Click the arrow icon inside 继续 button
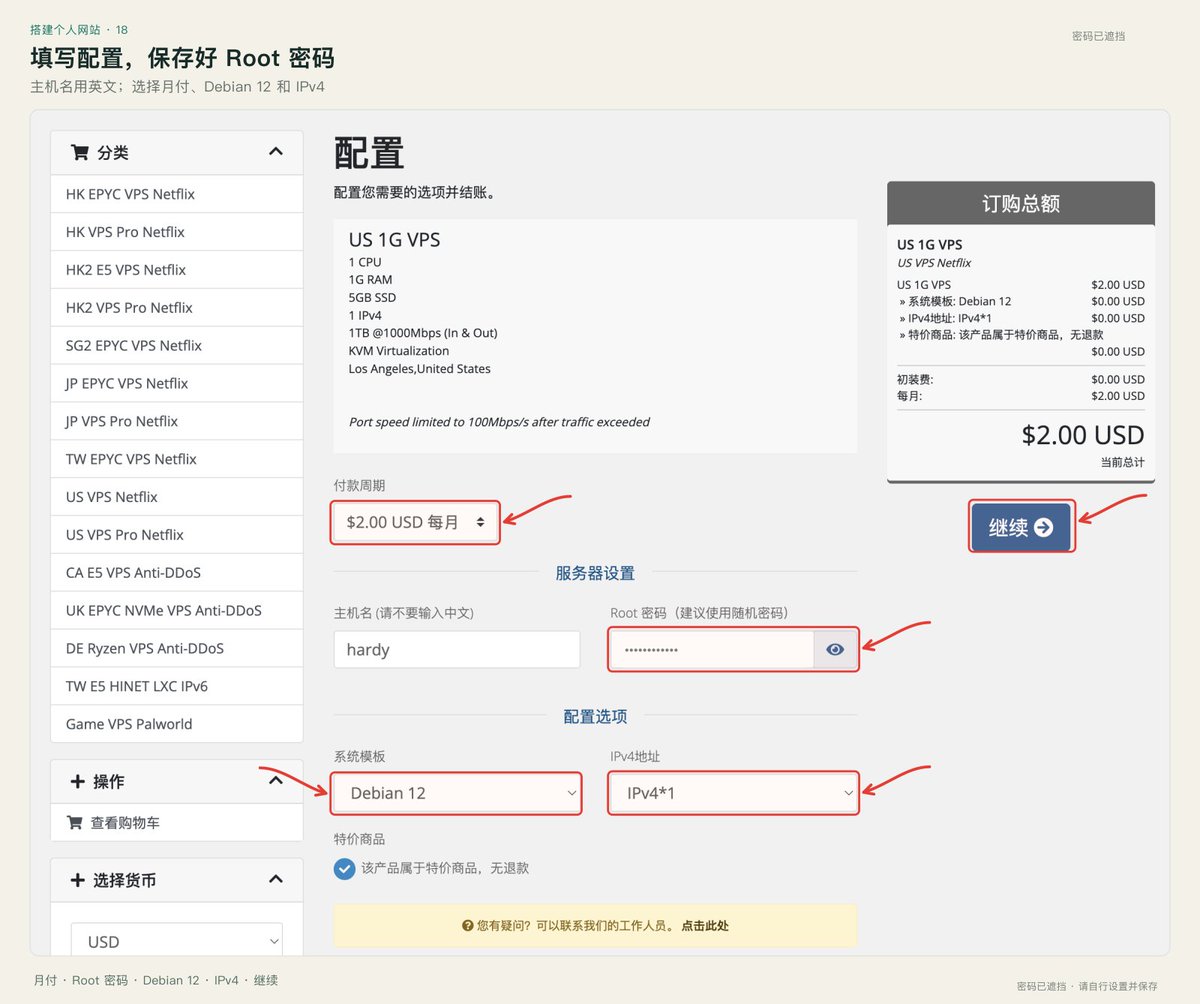The image size is (1200, 1004). pyautogui.click(x=1044, y=527)
